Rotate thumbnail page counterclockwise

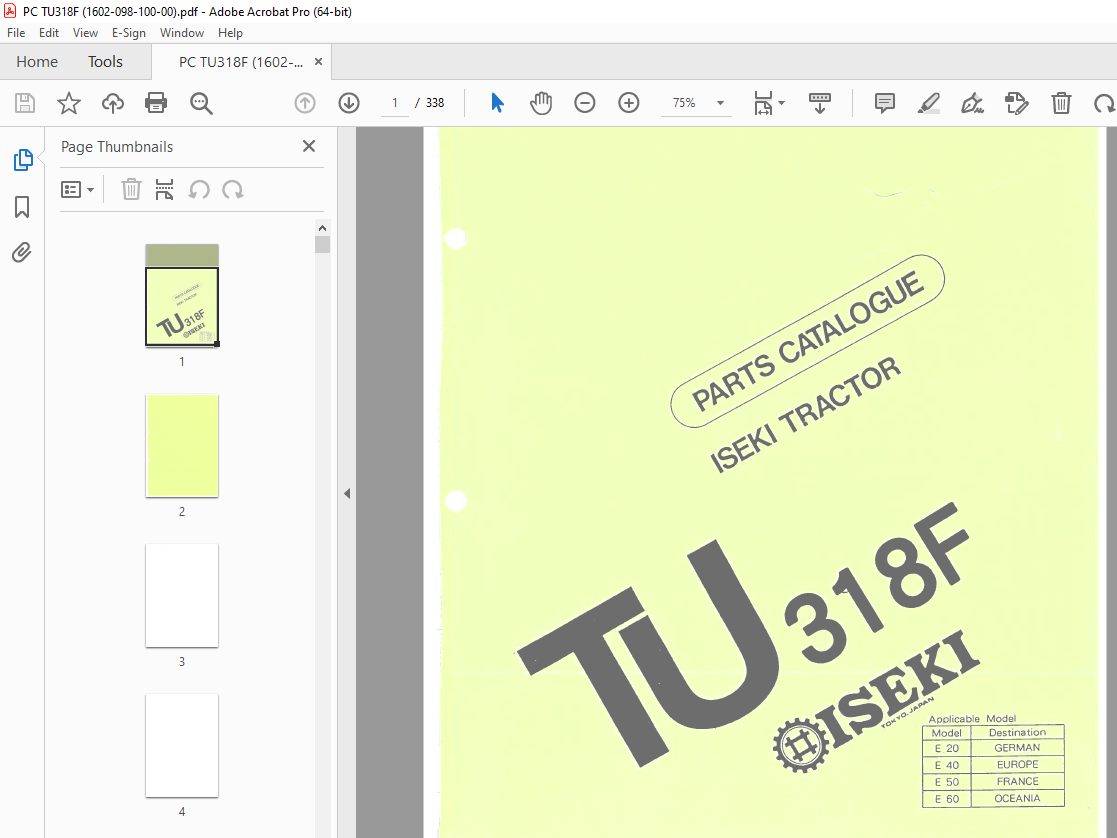click(199, 190)
